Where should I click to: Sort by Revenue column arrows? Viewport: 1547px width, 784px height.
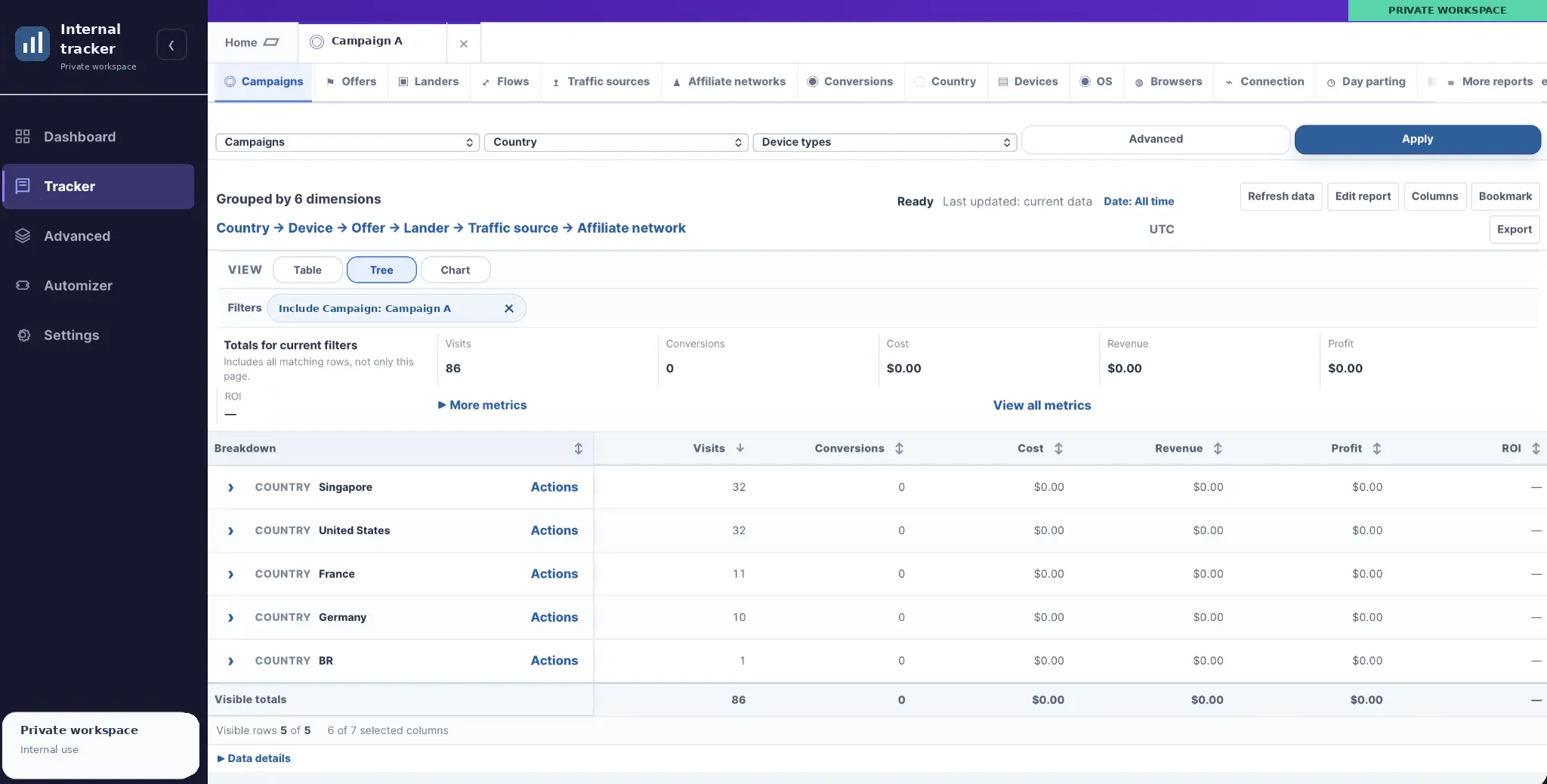coord(1218,449)
